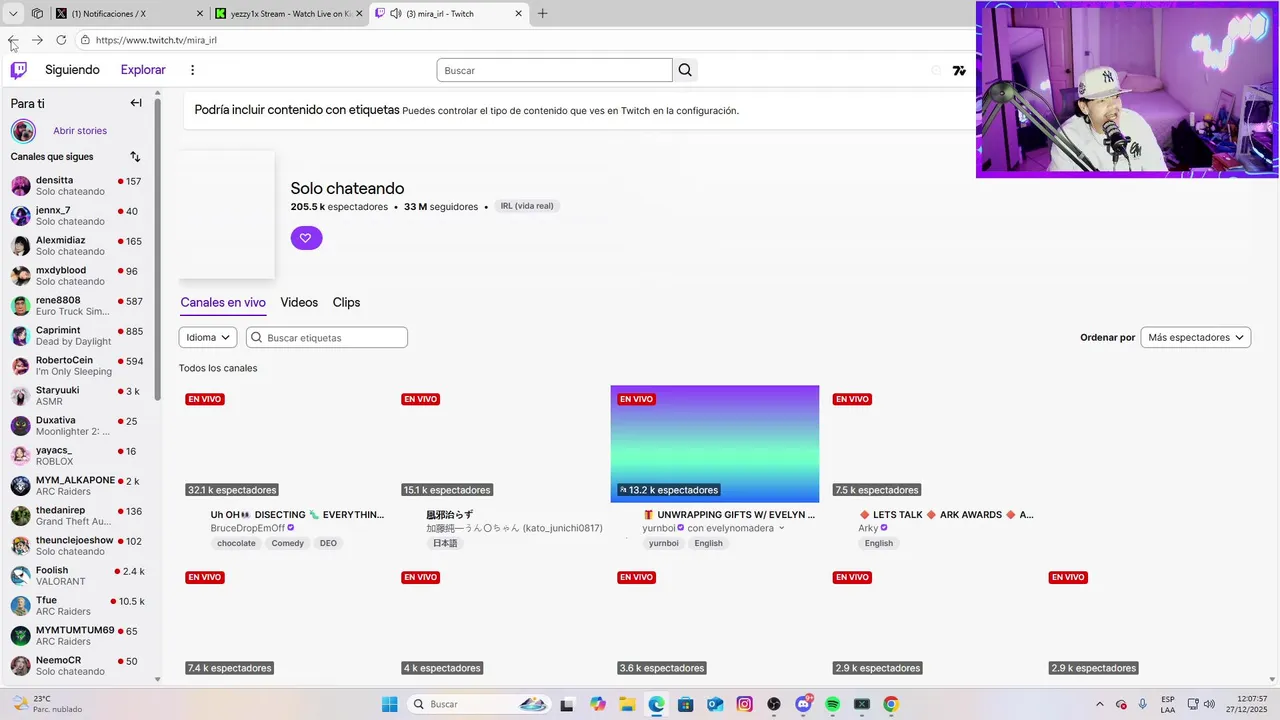1280x720 pixels.
Task: Click the Buscar etiquetas tag search field
Action: pos(327,338)
